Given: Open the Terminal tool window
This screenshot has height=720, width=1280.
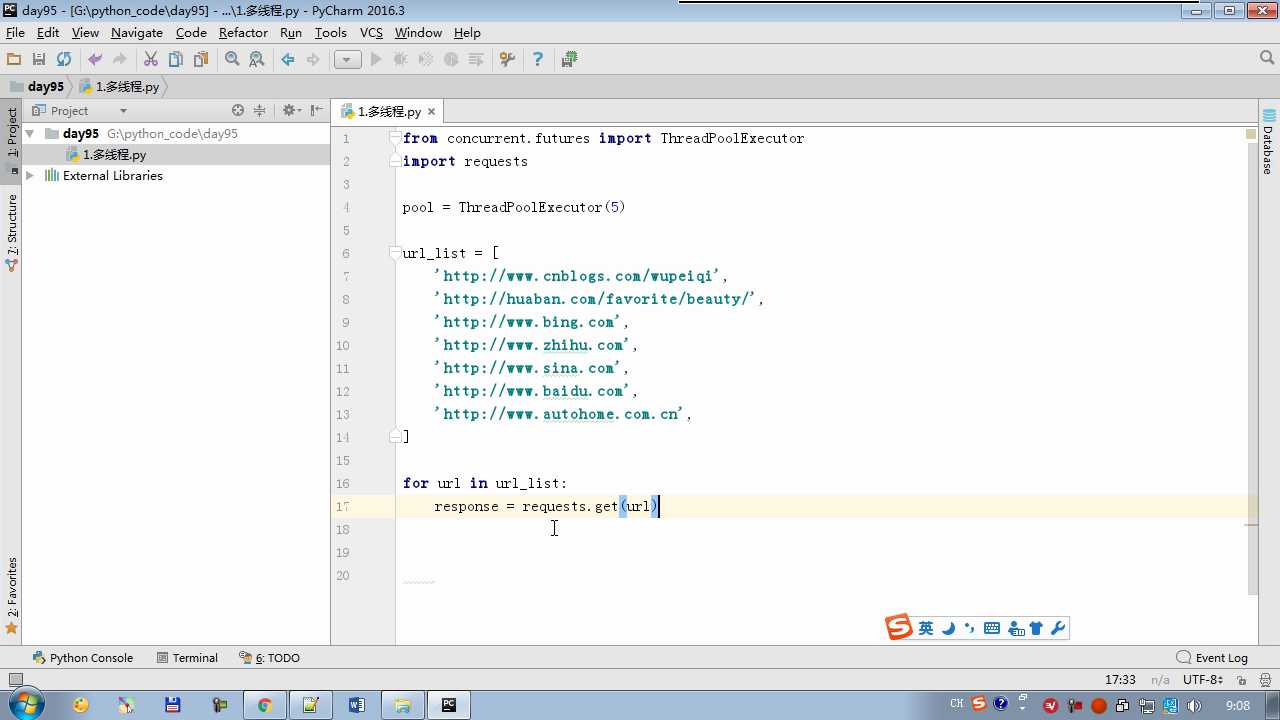Looking at the screenshot, I should coord(187,658).
